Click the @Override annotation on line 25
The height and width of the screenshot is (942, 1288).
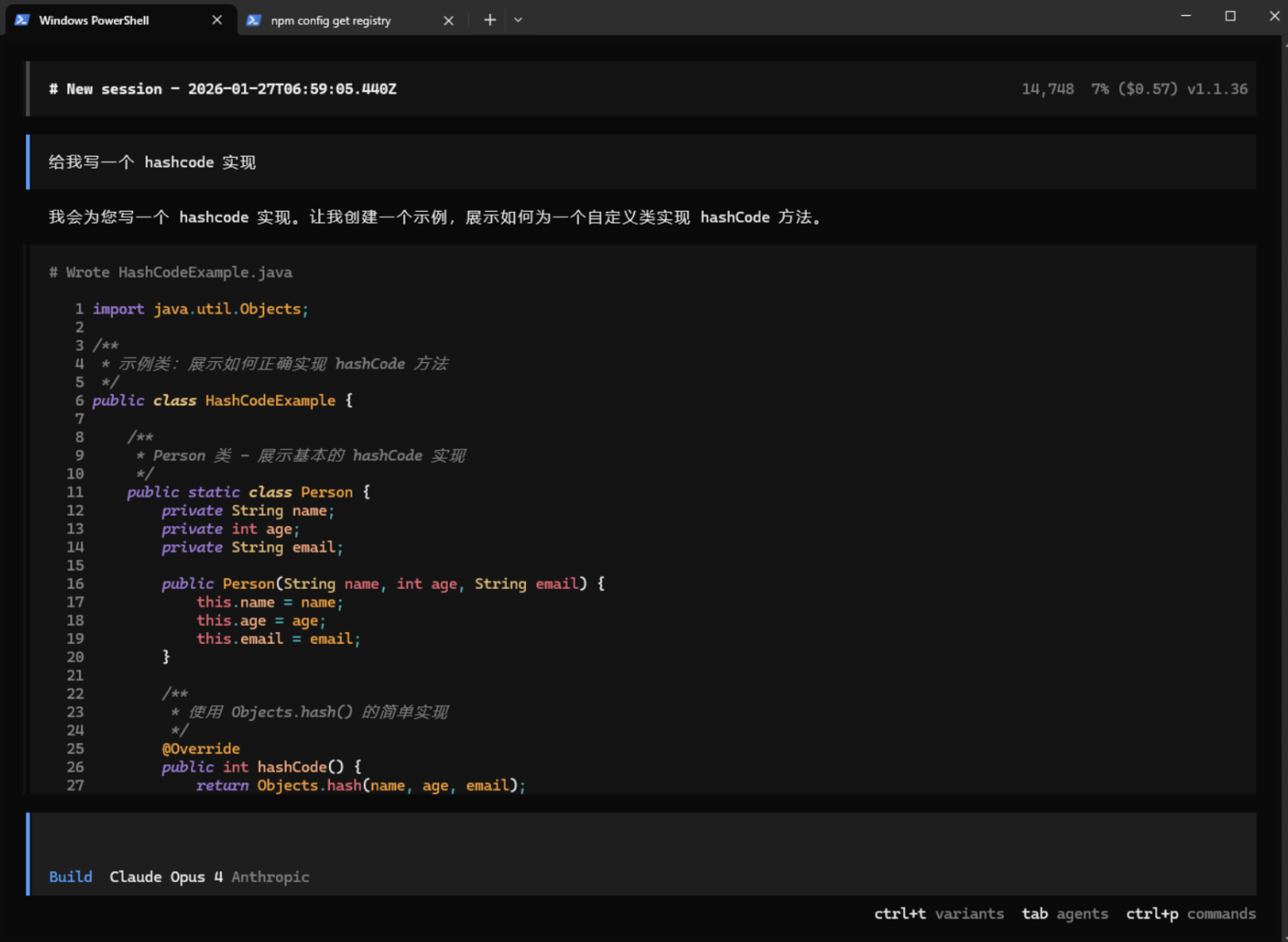[200, 748]
